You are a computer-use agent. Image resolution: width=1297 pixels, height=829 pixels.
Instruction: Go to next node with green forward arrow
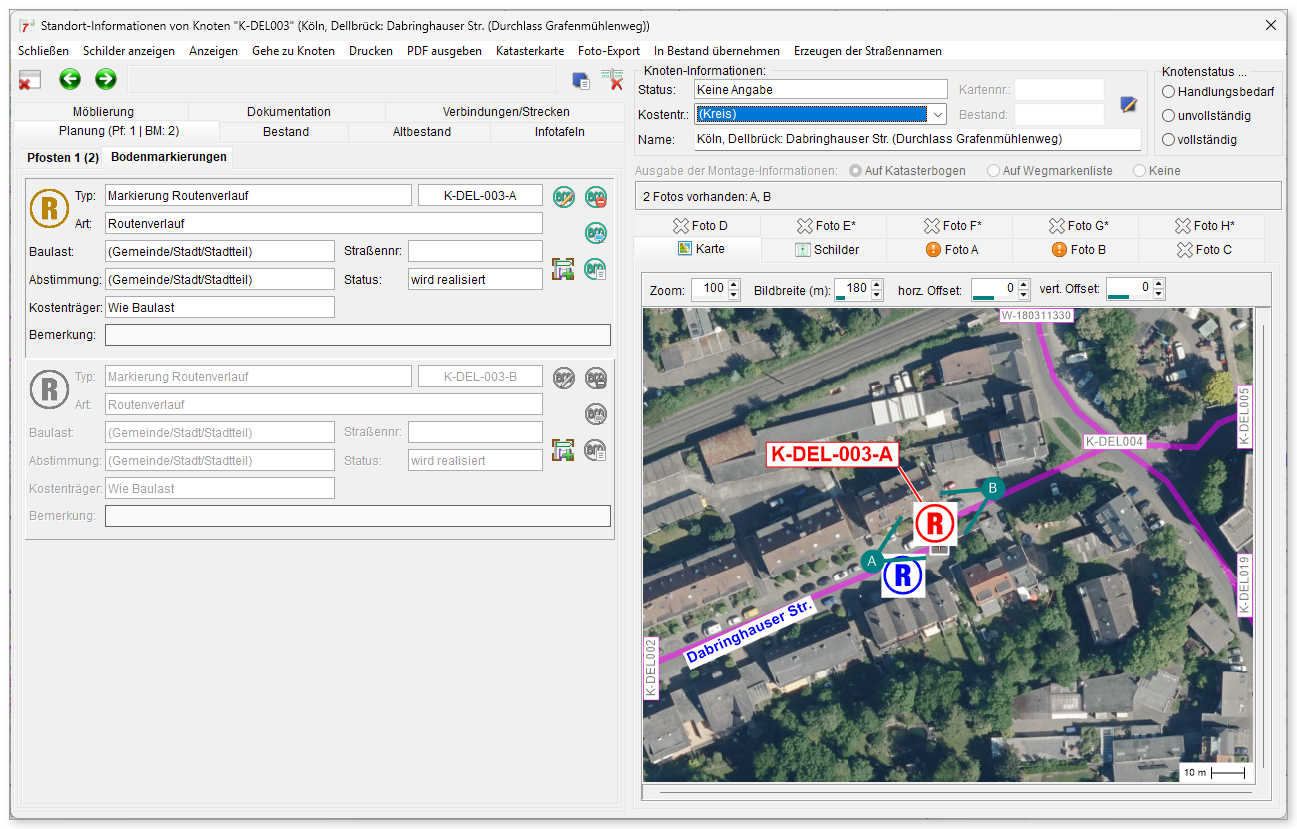tap(105, 79)
